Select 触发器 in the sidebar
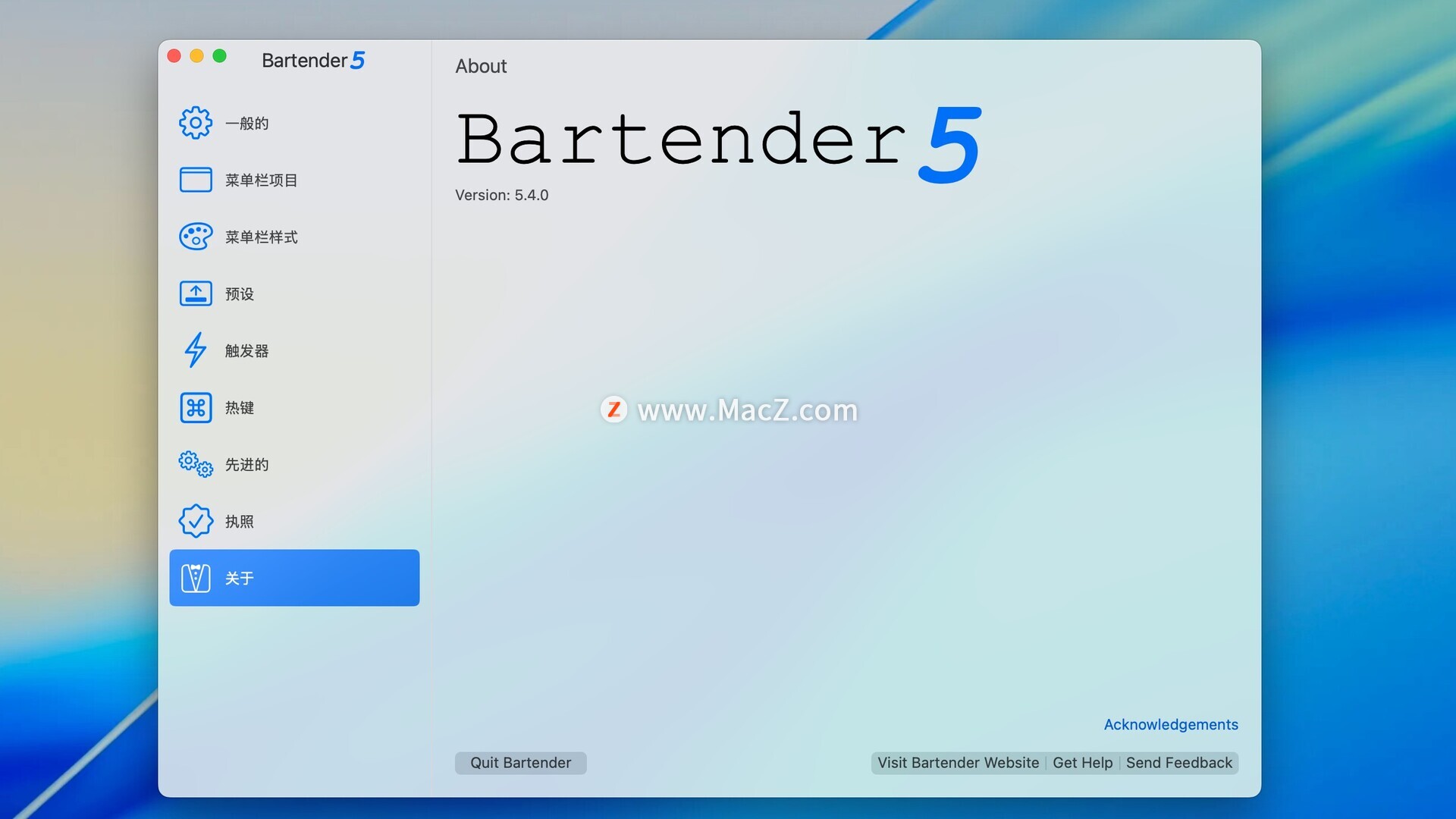Screen dimensions: 1456x819 pyautogui.click(x=294, y=350)
